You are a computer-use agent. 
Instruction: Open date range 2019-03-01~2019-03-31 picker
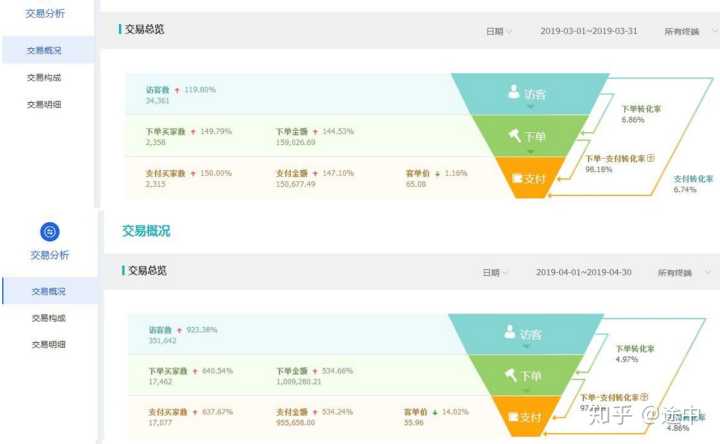tap(589, 31)
